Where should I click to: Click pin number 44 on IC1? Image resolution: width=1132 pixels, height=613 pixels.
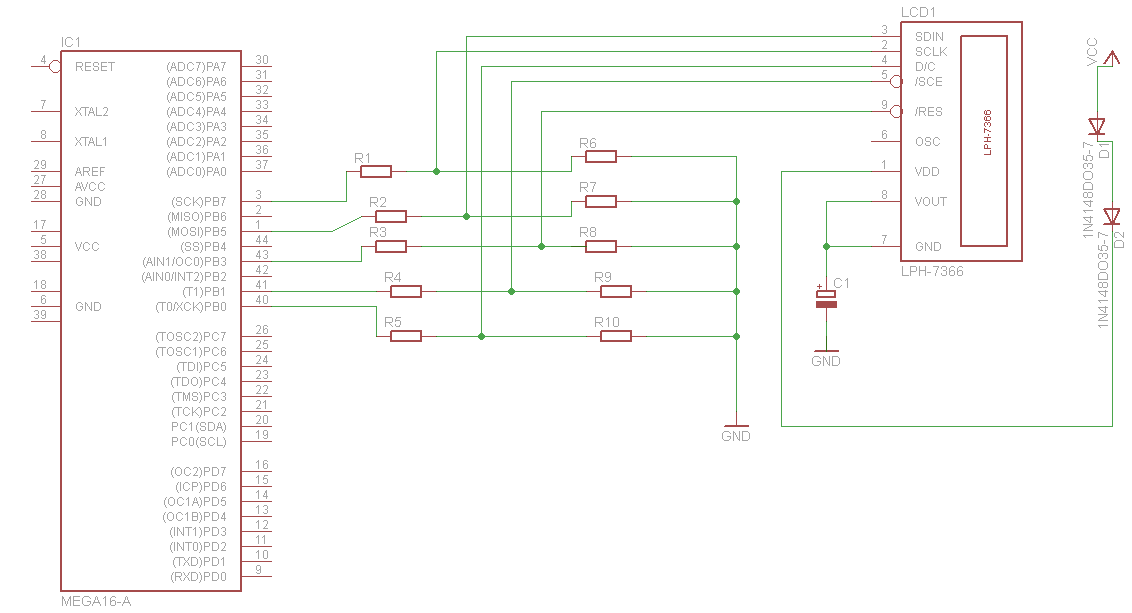tap(262, 240)
